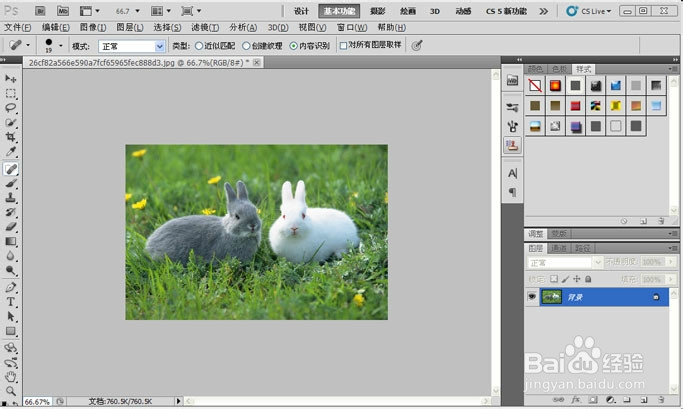Switch to 摄影 workspace

(378, 11)
